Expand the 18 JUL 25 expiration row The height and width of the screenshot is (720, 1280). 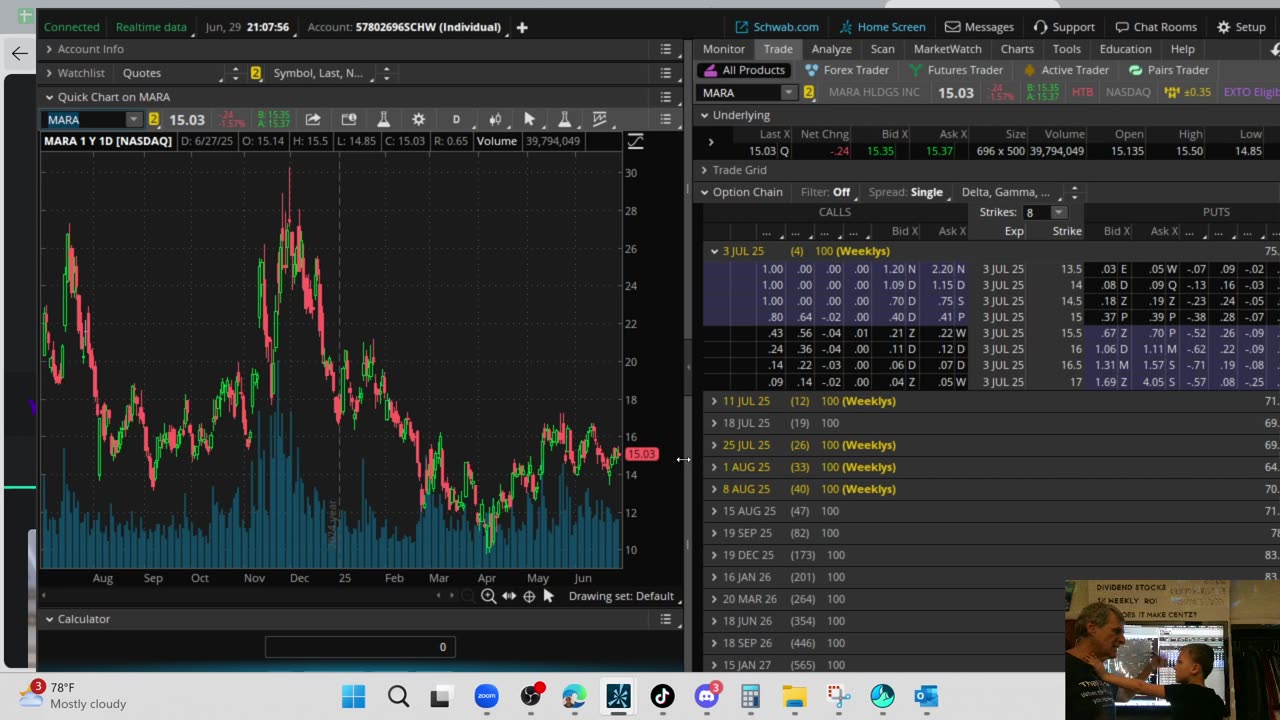(x=714, y=423)
